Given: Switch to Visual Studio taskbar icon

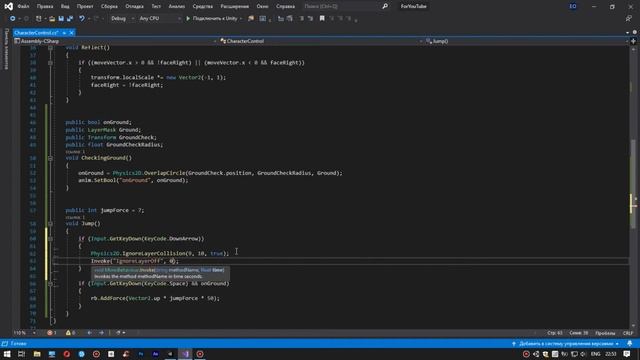Looking at the screenshot, I should (185, 354).
